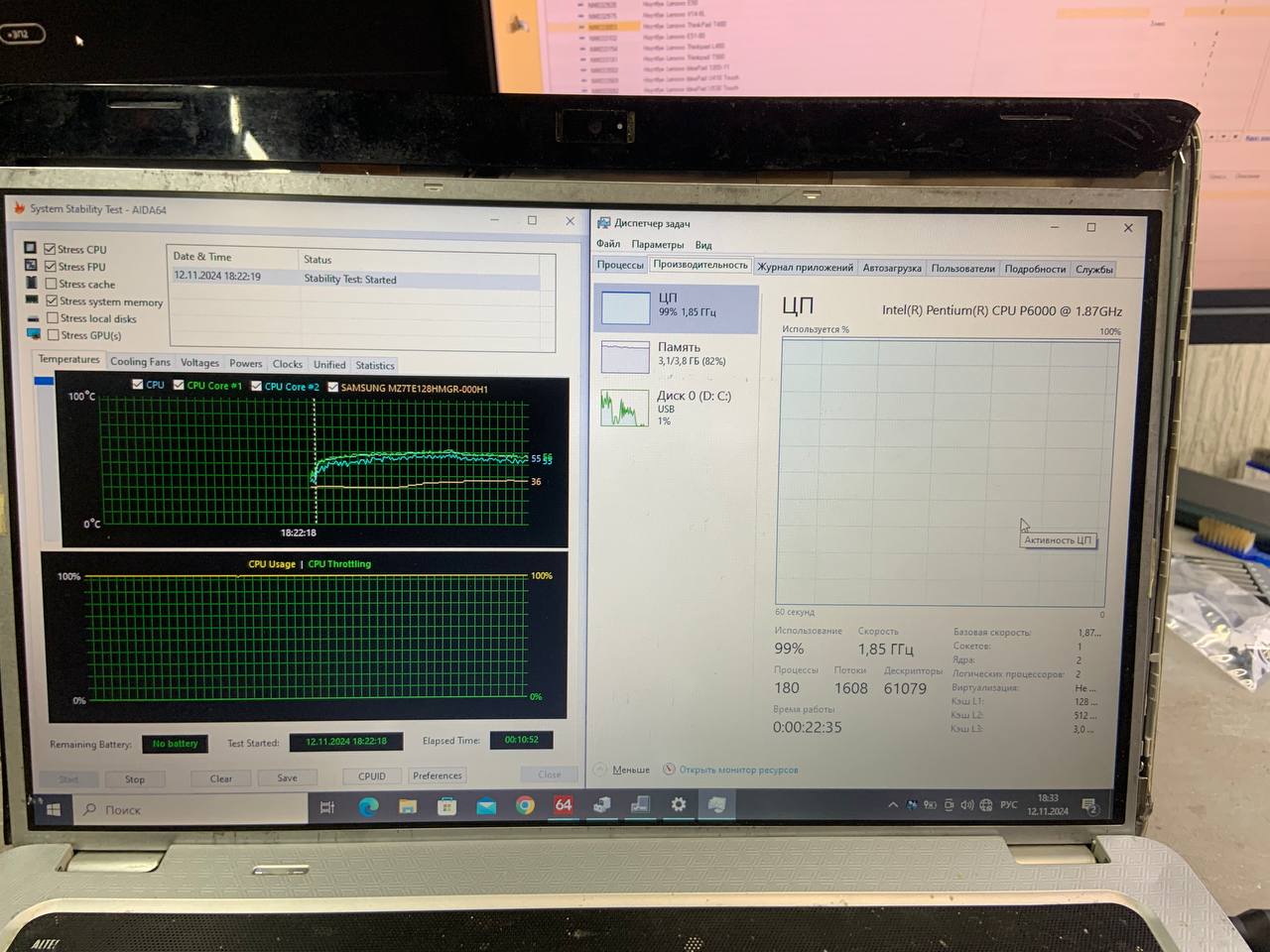Open the Параметры menu in Task Manager
1270x952 pixels.
657,244
